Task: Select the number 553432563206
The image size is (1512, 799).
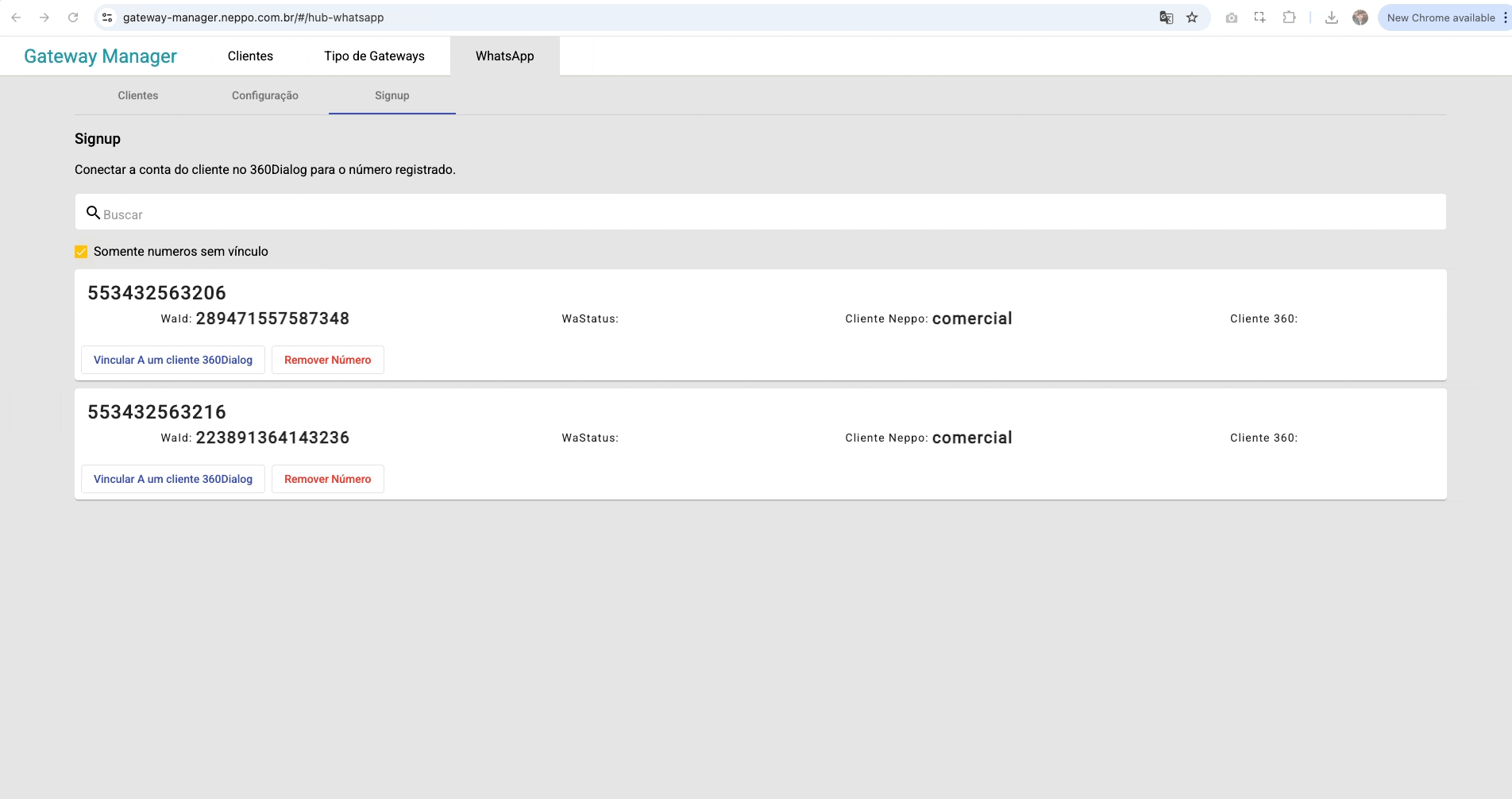Action: click(157, 293)
